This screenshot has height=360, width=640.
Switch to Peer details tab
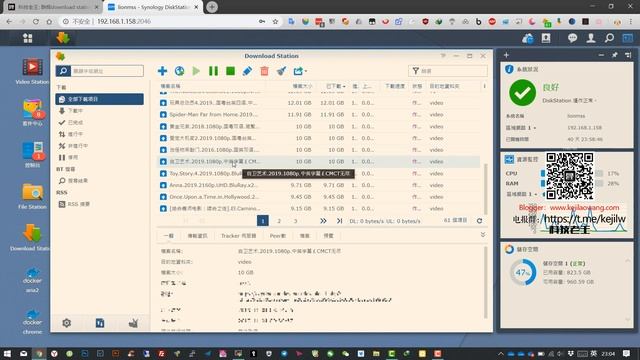278,236
